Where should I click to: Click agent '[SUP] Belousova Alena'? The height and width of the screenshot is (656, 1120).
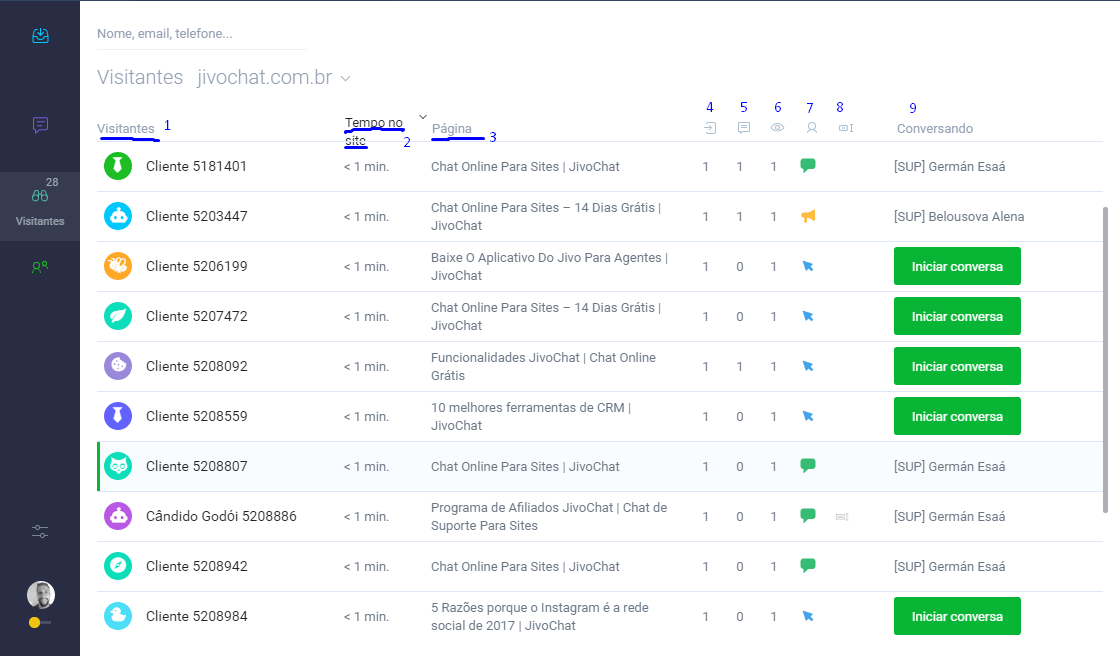[959, 217]
